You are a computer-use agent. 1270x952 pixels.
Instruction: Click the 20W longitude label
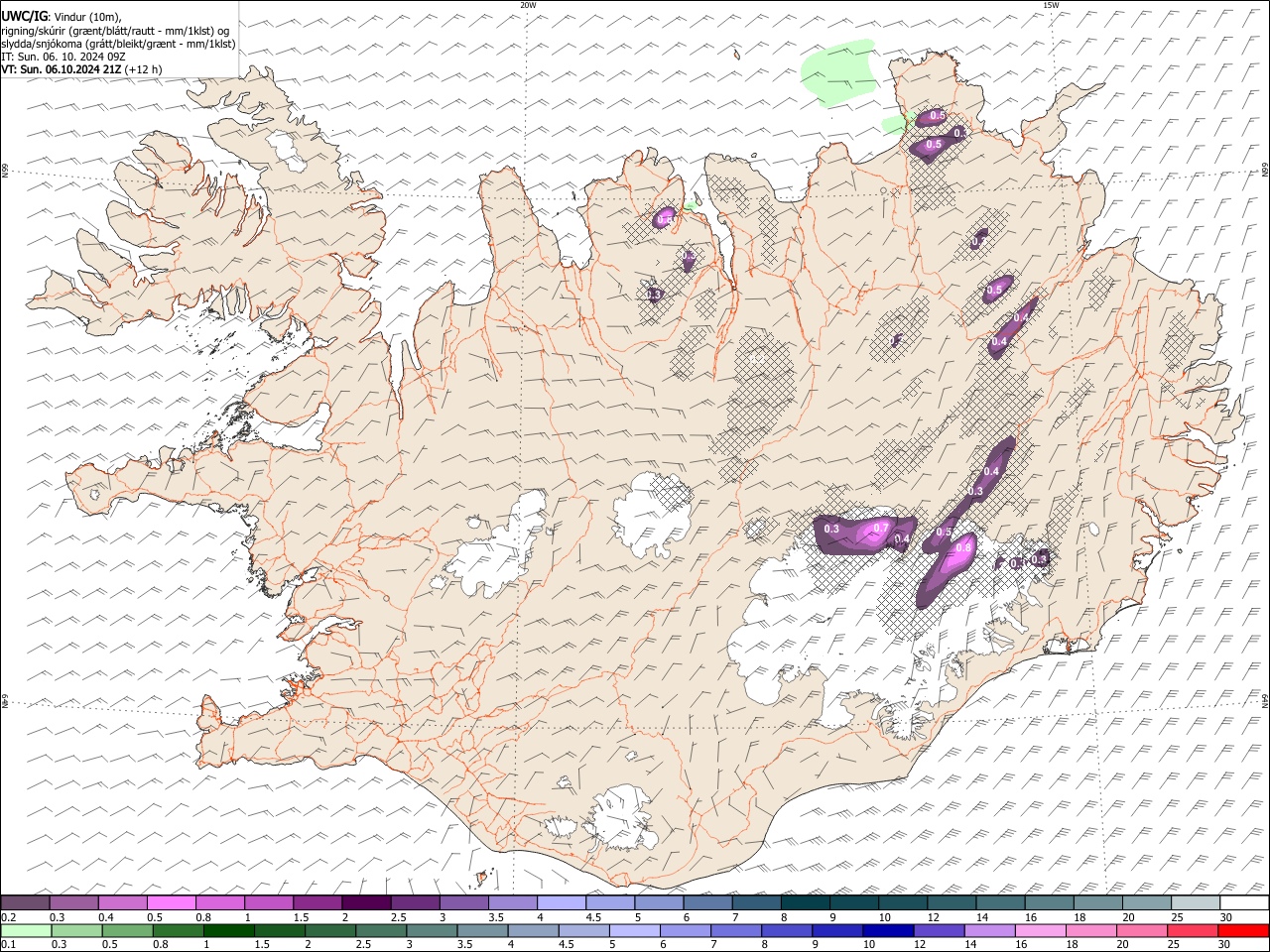pos(528,5)
